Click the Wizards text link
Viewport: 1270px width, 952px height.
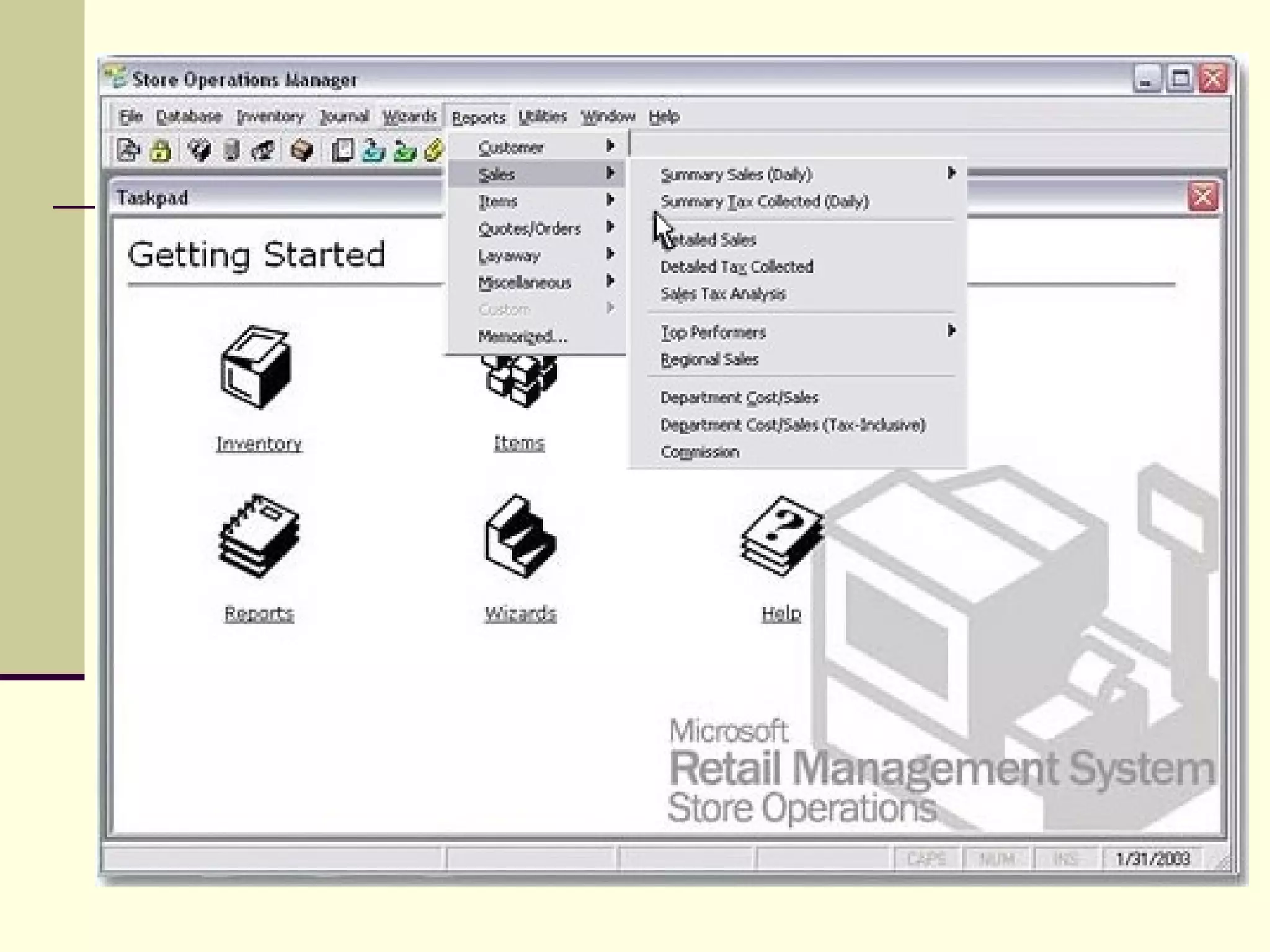tap(520, 614)
